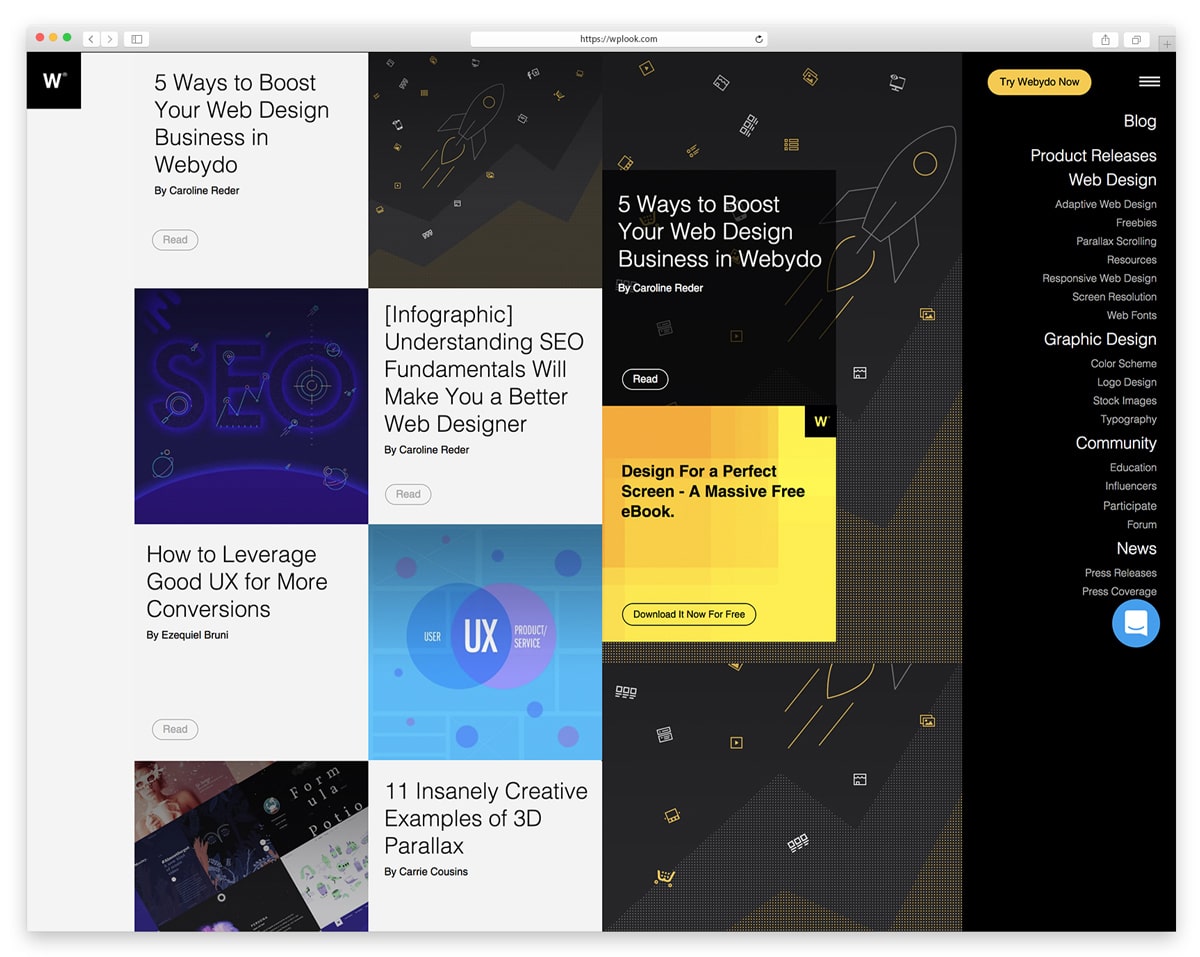Click the author name By Ezequiel Bruni
The image size is (1200, 957).
187,635
